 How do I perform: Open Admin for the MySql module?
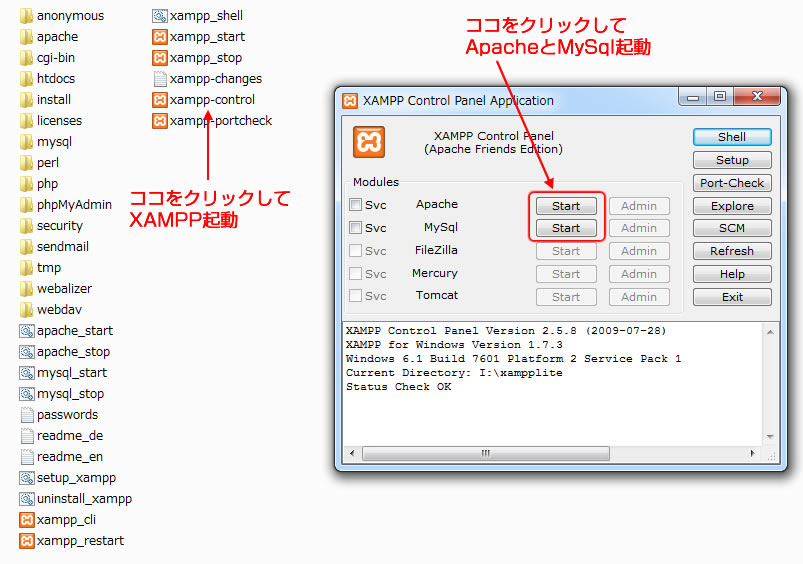pyautogui.click(x=639, y=228)
